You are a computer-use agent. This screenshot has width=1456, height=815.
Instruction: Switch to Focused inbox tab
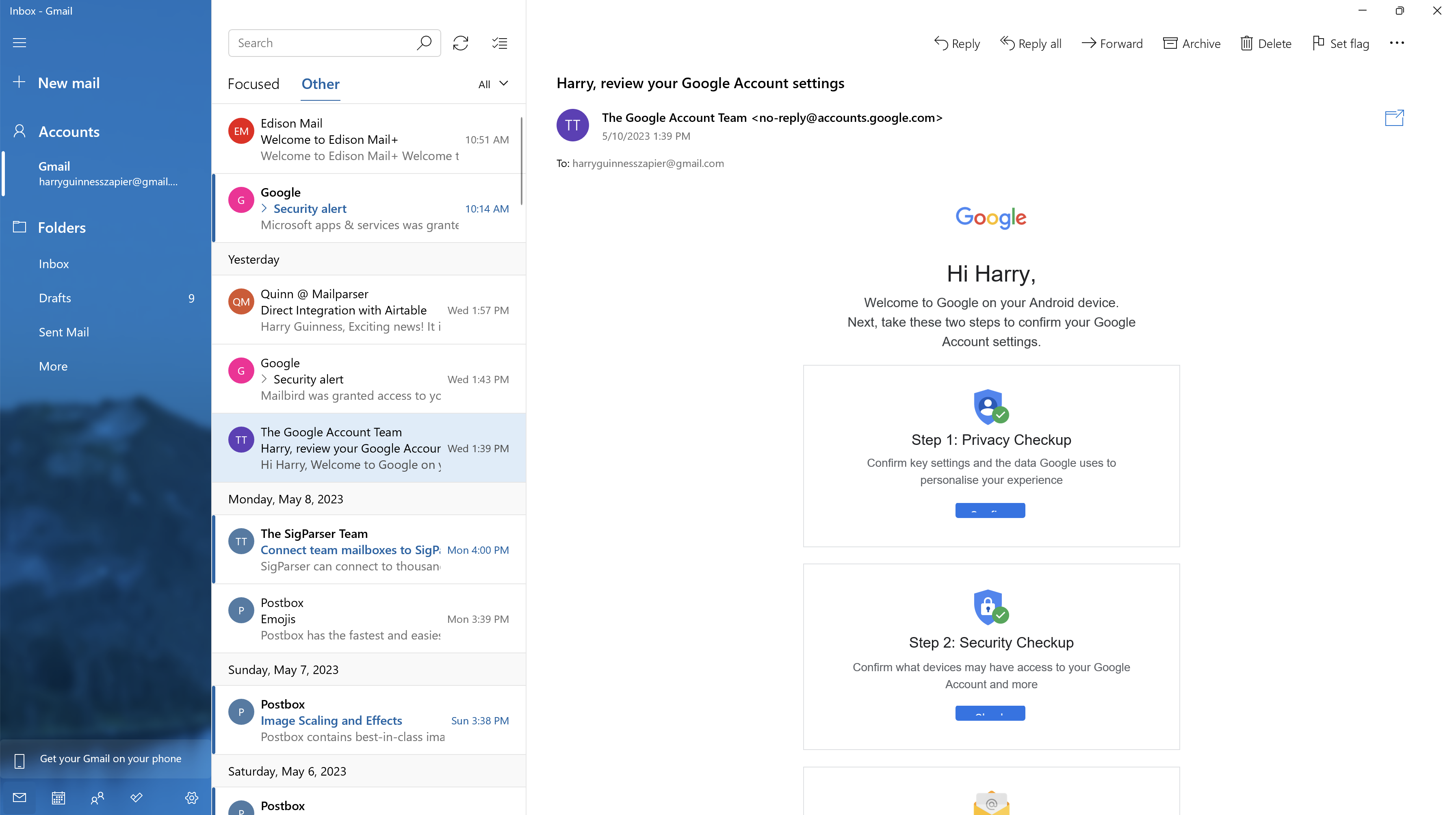point(253,83)
